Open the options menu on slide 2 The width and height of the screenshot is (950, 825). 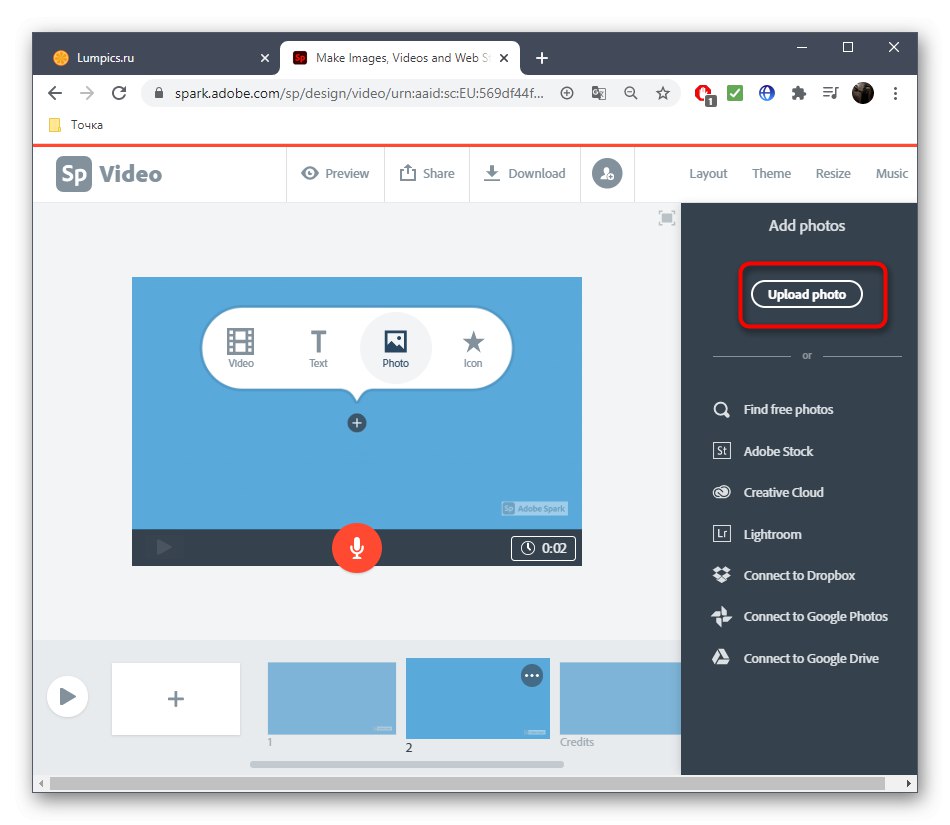[x=532, y=676]
